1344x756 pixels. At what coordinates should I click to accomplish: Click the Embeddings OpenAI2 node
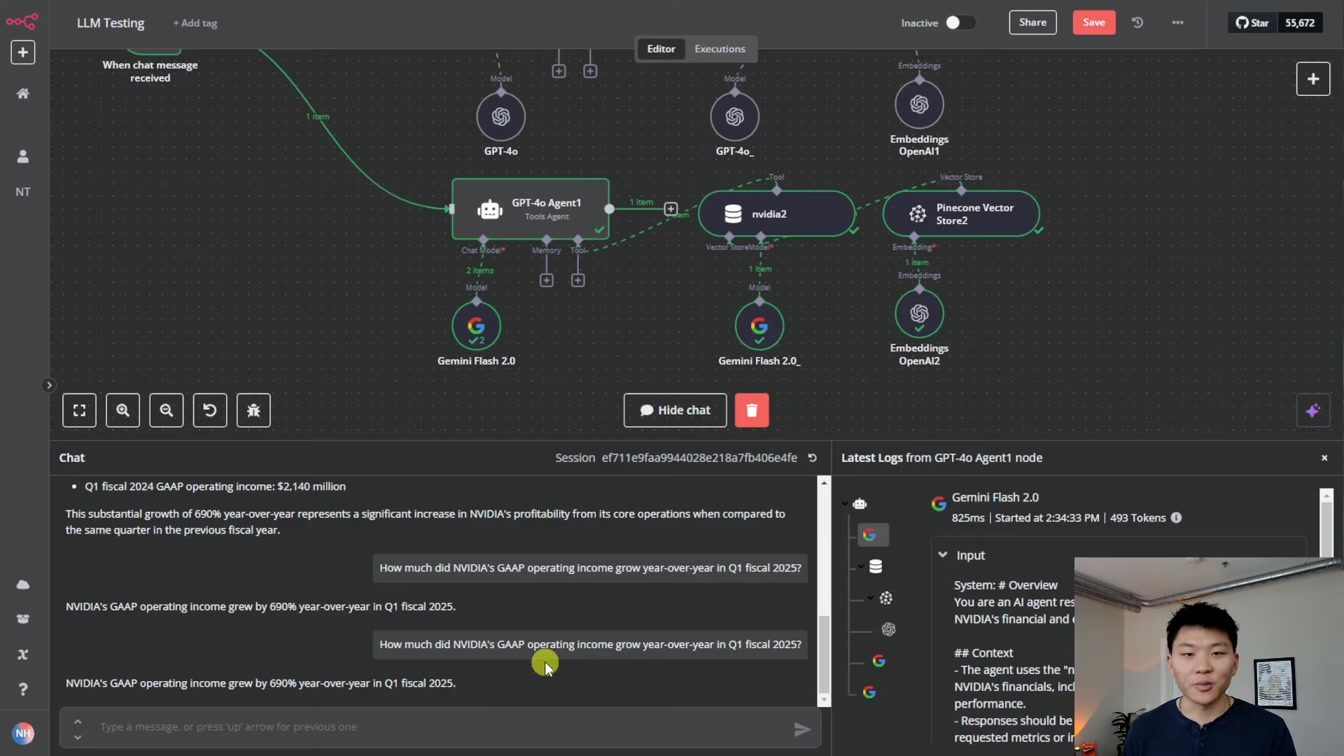pos(919,313)
